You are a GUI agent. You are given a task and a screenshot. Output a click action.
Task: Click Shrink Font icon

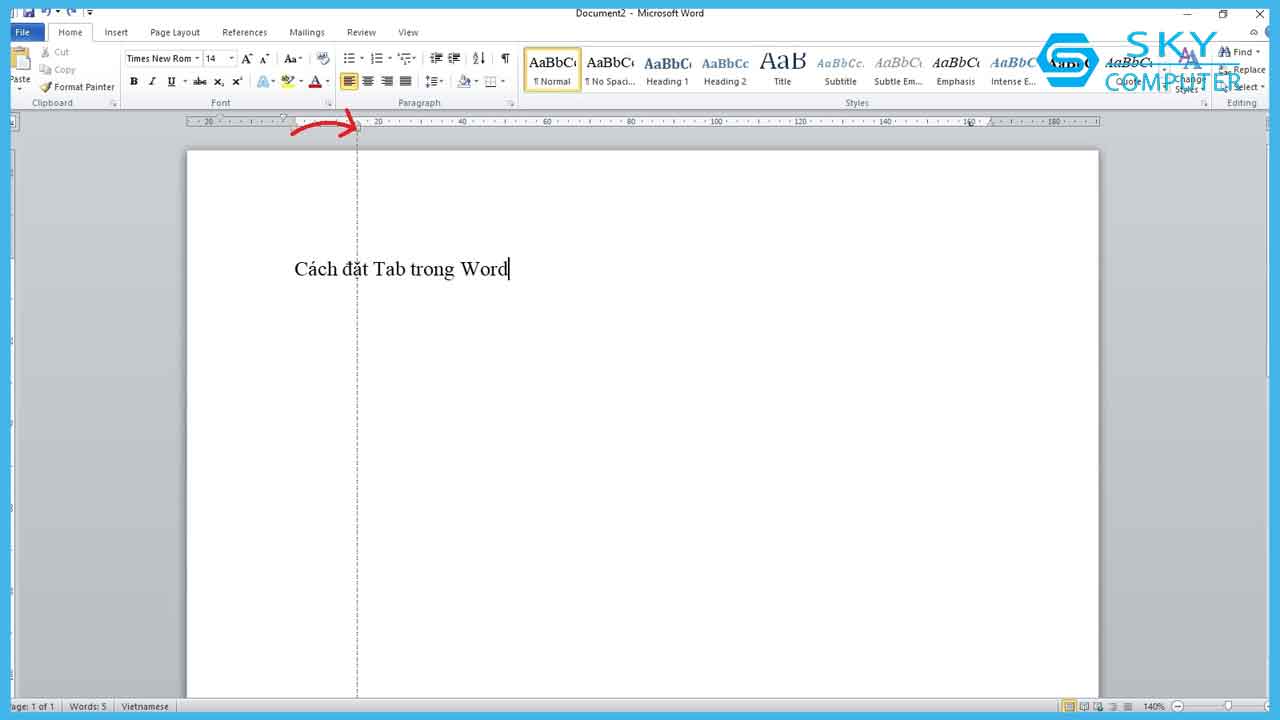coord(264,59)
